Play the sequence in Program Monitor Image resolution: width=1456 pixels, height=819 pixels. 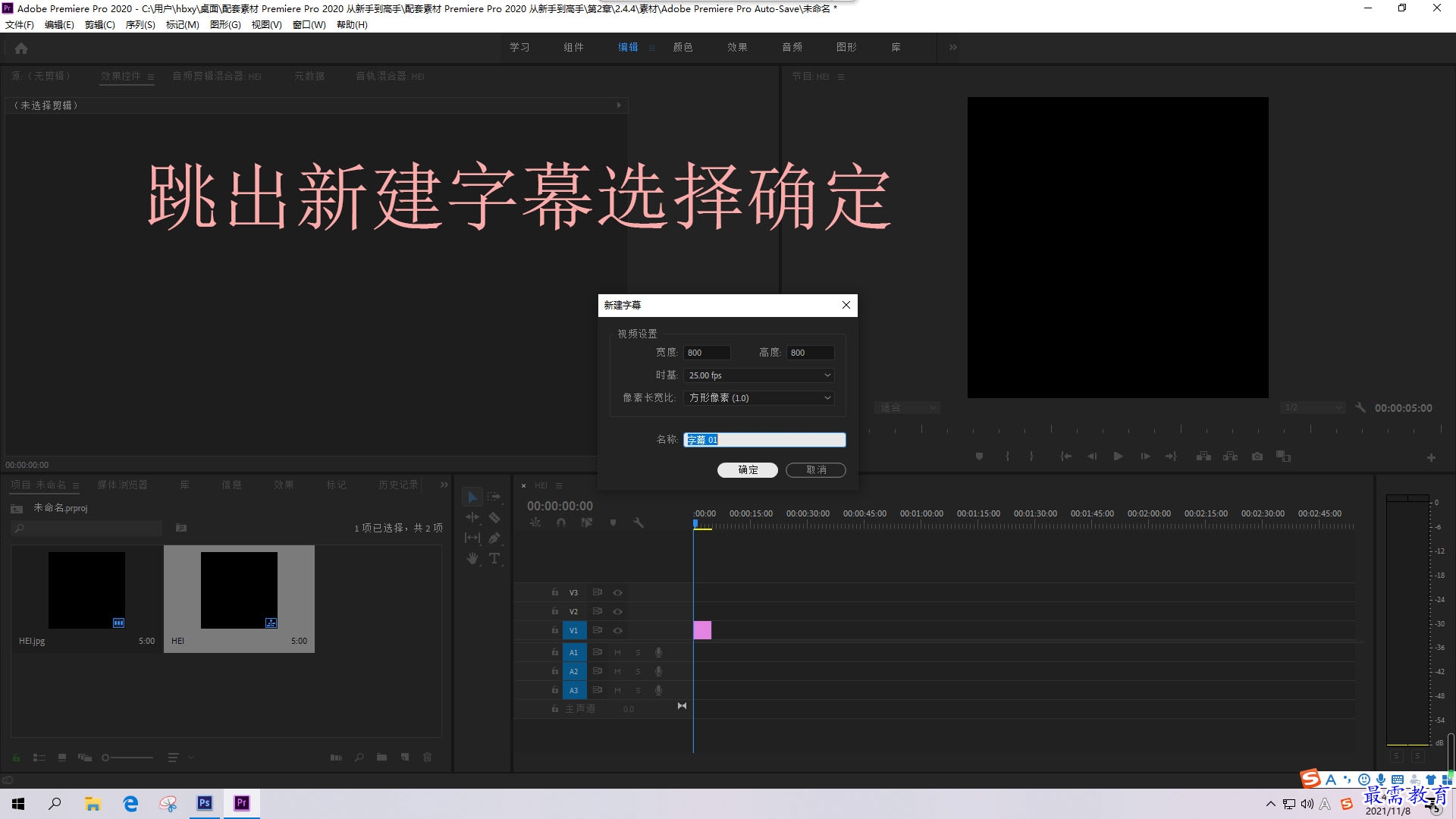tap(1118, 457)
